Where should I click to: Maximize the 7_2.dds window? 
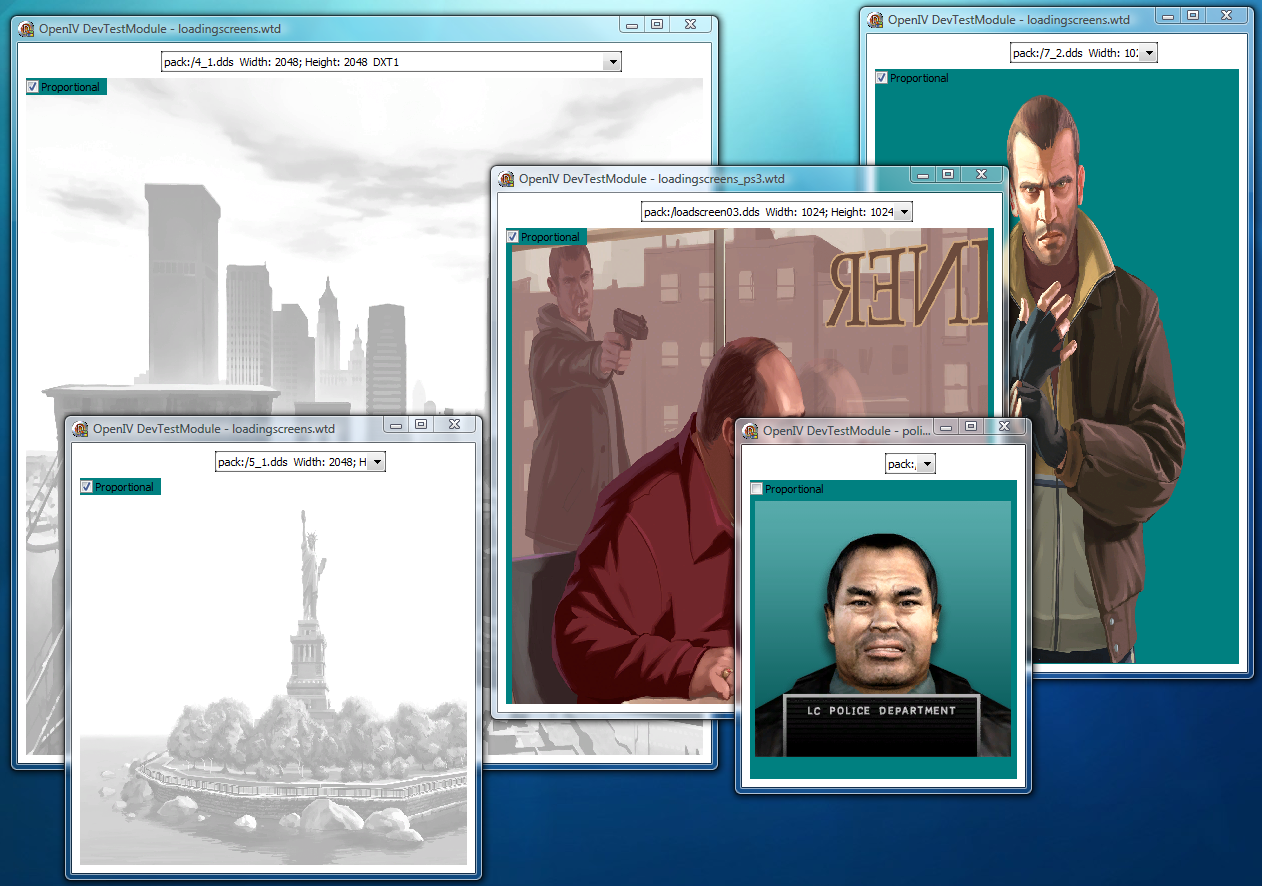(1193, 16)
